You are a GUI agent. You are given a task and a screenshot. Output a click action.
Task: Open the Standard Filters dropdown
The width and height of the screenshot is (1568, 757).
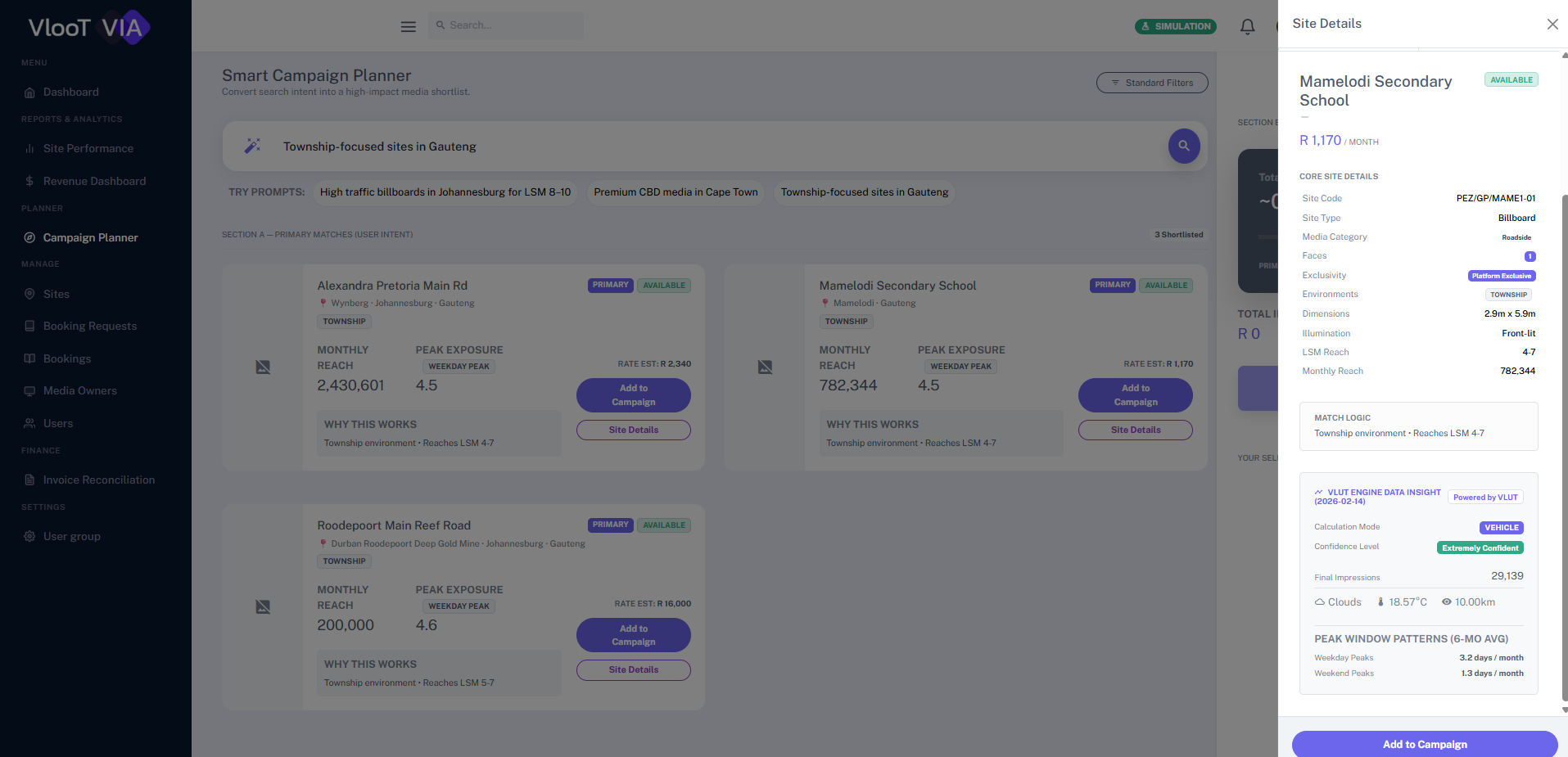point(1151,83)
